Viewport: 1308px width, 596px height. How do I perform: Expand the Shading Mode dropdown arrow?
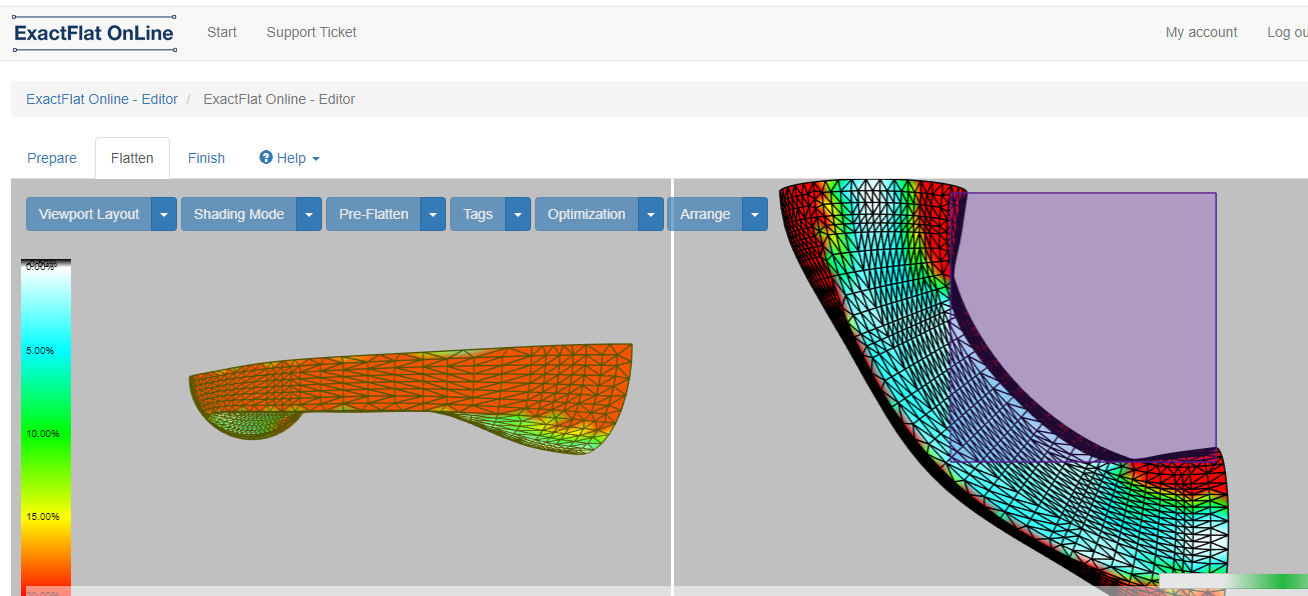pyautogui.click(x=309, y=214)
